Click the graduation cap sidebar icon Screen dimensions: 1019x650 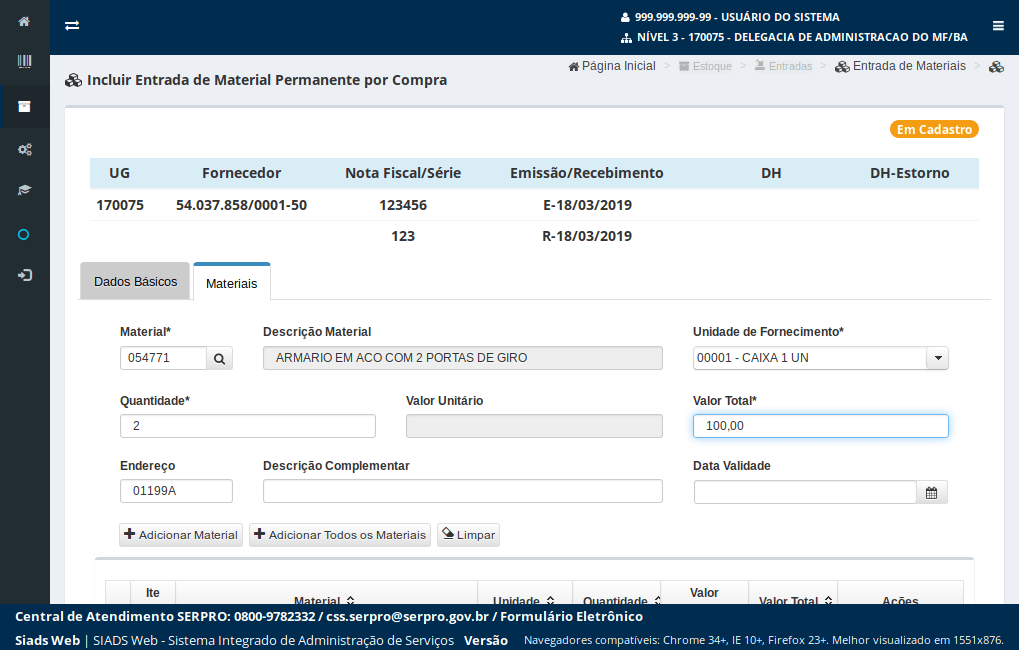tap(24, 190)
